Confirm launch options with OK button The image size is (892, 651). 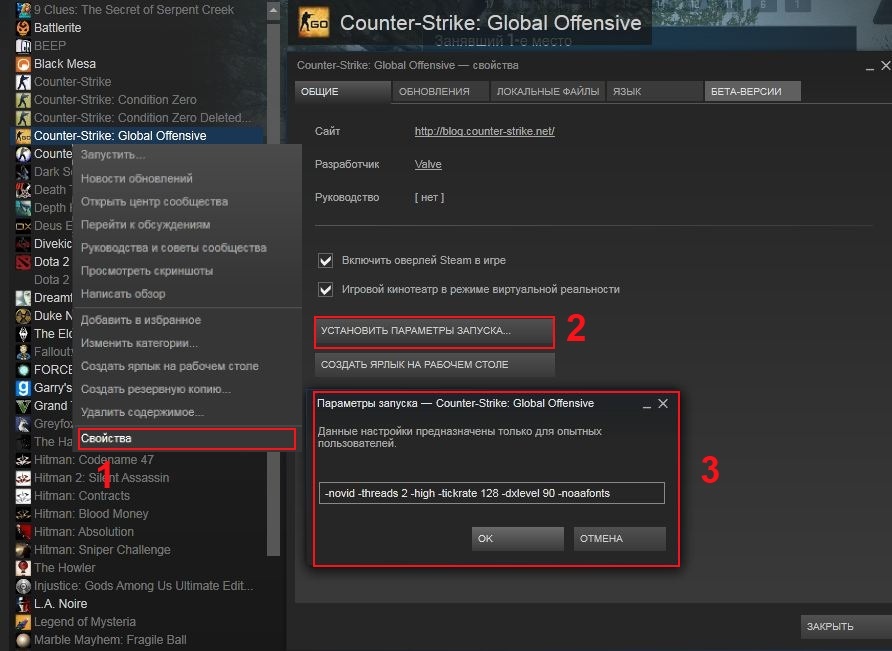517,538
